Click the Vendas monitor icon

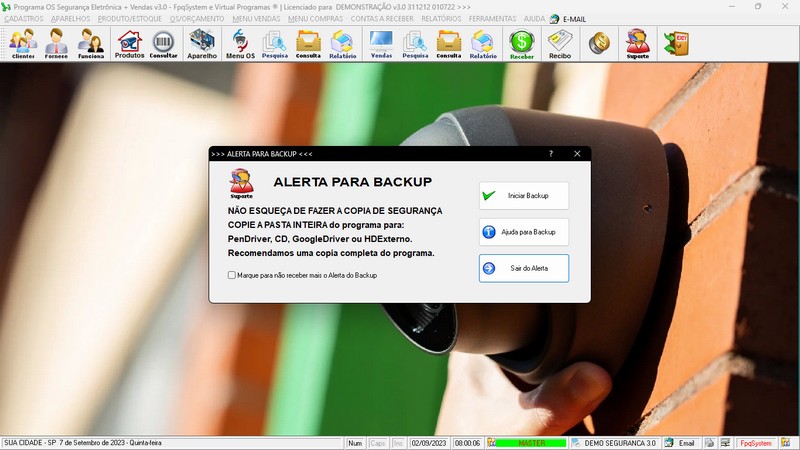tap(381, 43)
